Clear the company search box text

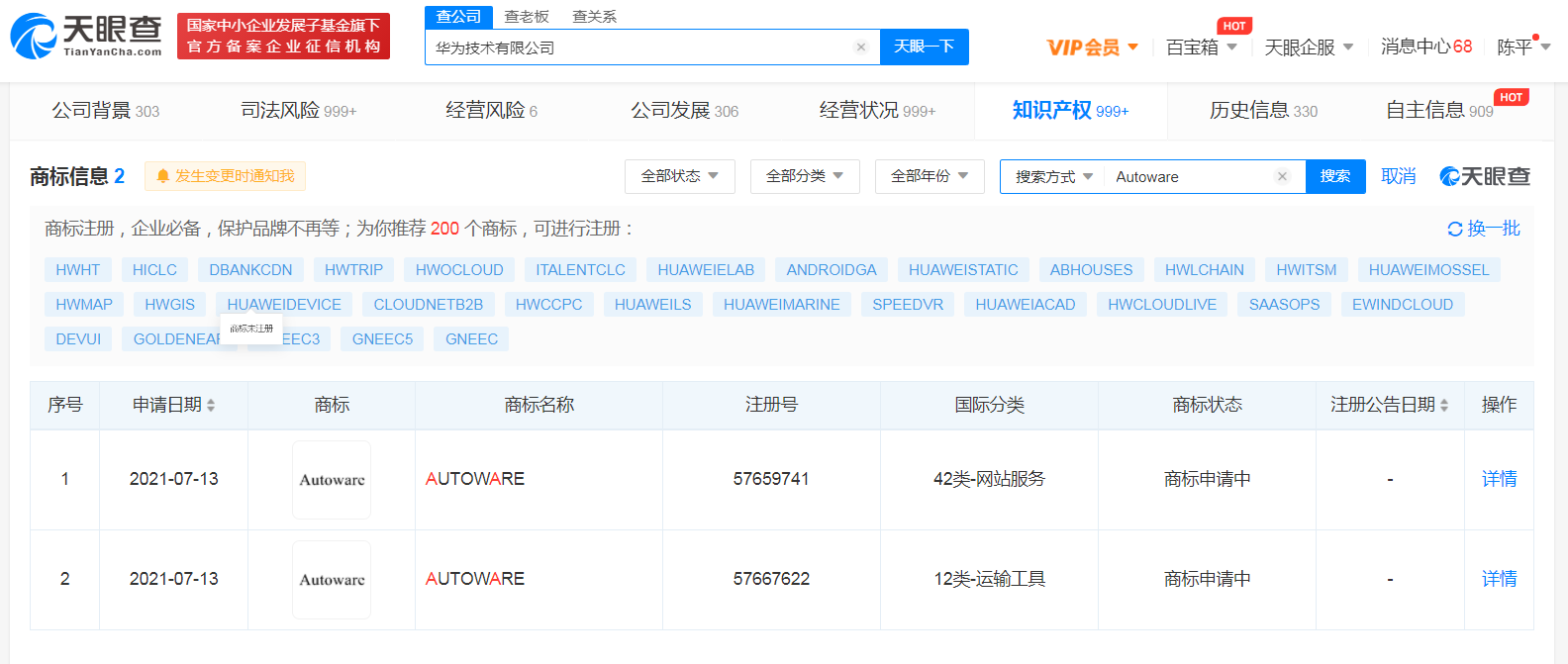point(861,47)
